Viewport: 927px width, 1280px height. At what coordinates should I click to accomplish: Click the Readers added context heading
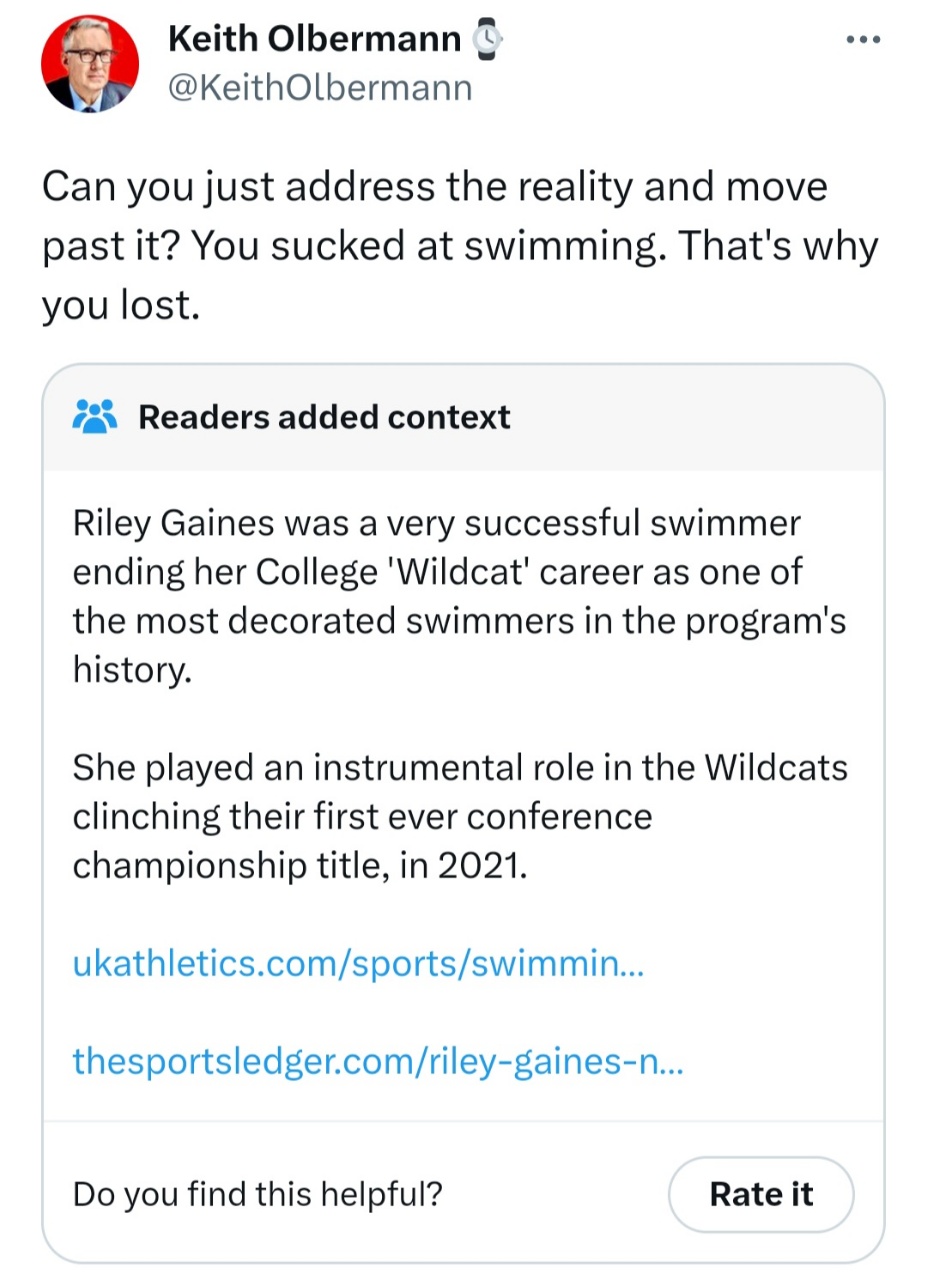click(324, 417)
